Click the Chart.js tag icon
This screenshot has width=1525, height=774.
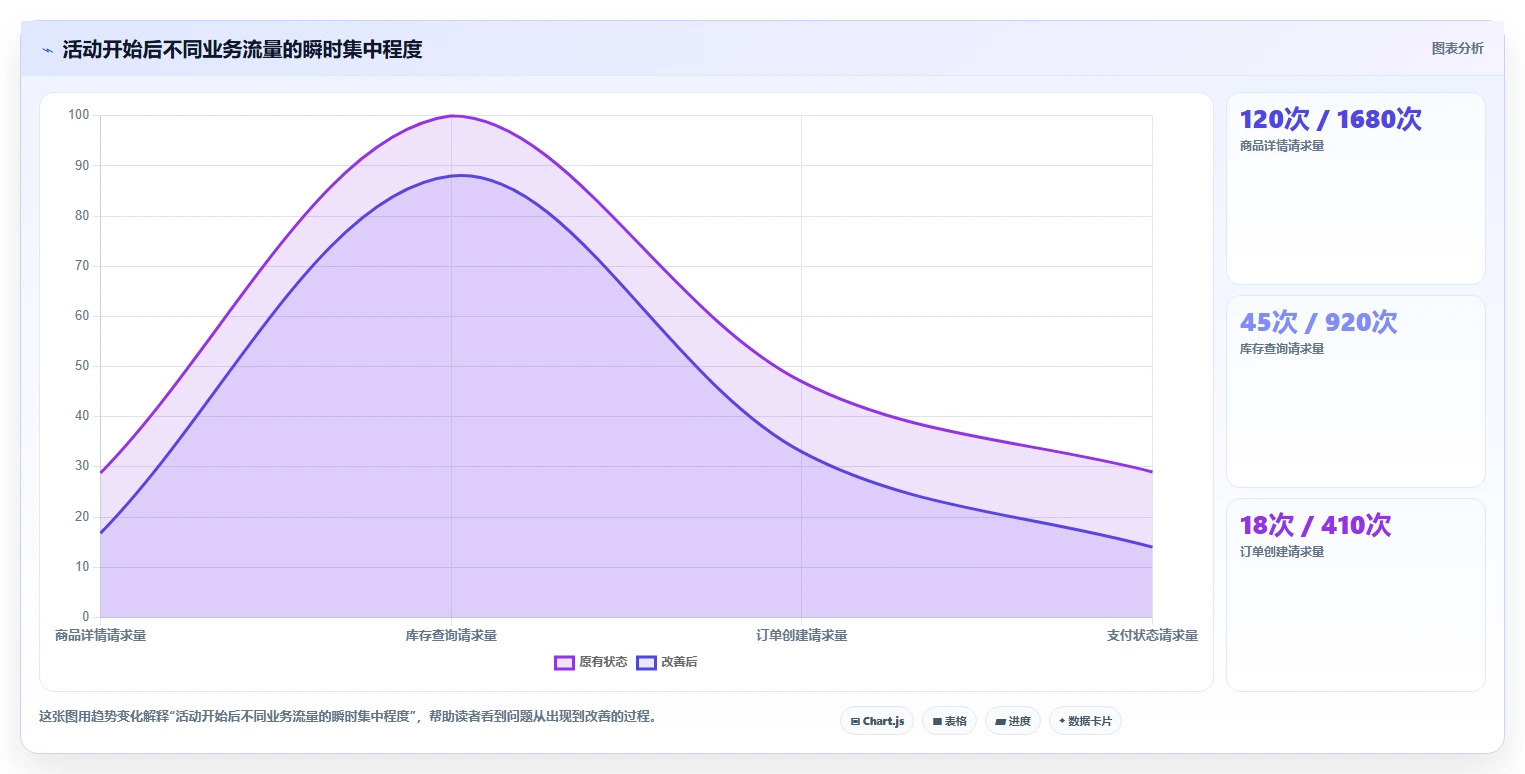855,721
